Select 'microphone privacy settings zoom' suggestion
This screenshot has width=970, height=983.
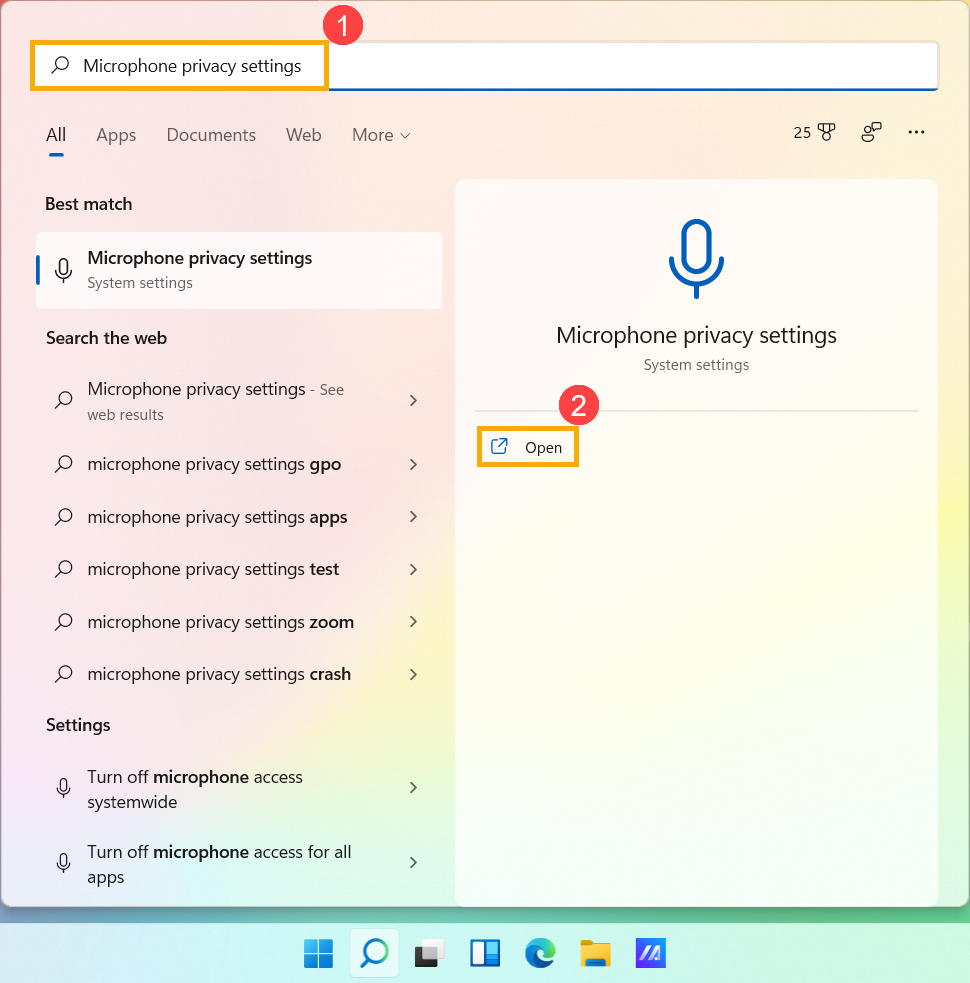tap(239, 622)
